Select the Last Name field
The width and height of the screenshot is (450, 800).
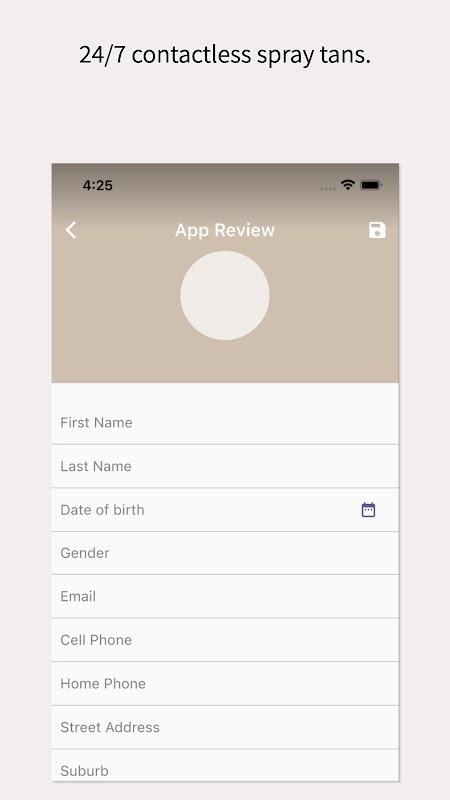tap(225, 466)
